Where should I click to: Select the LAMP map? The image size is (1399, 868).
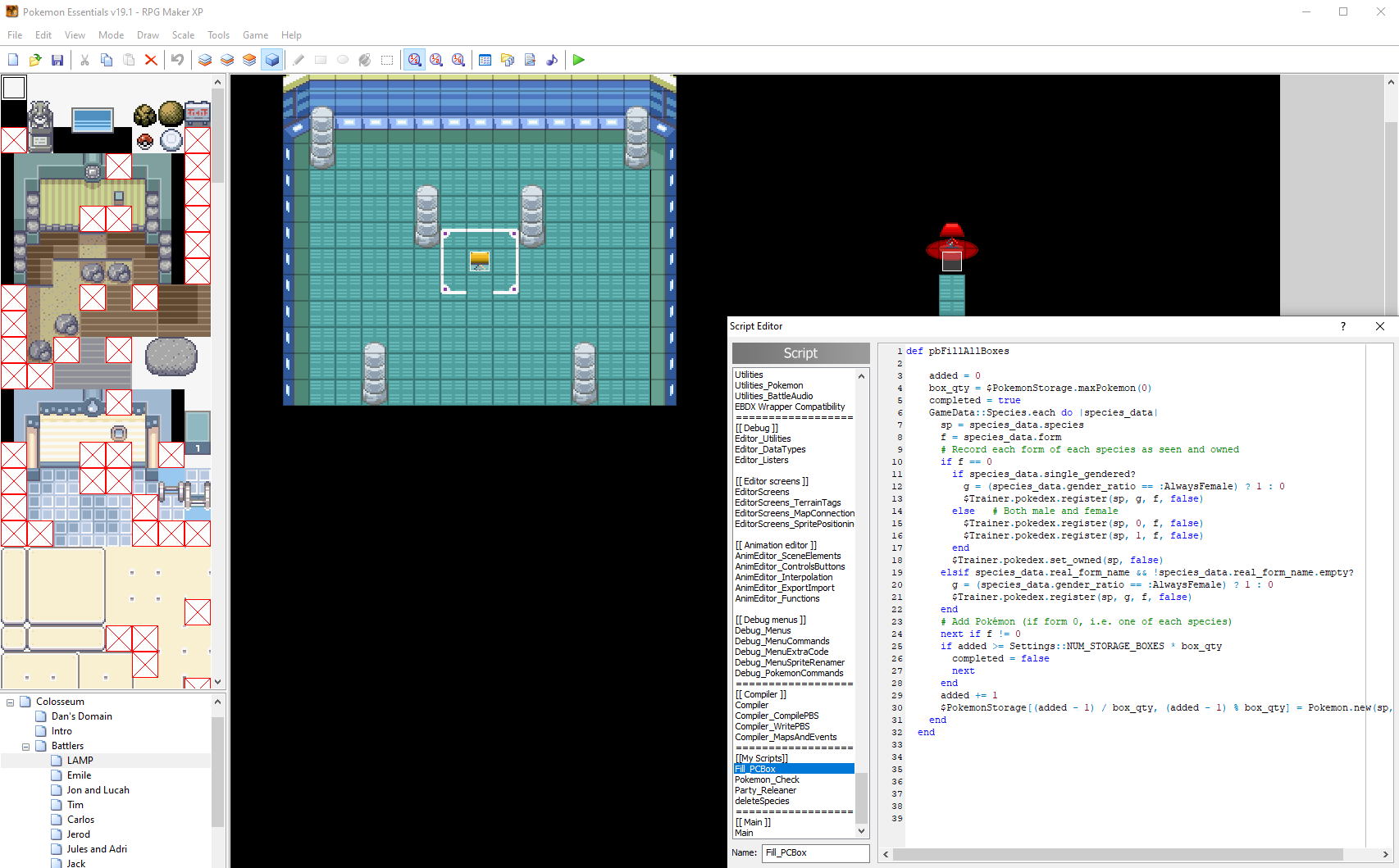[80, 761]
